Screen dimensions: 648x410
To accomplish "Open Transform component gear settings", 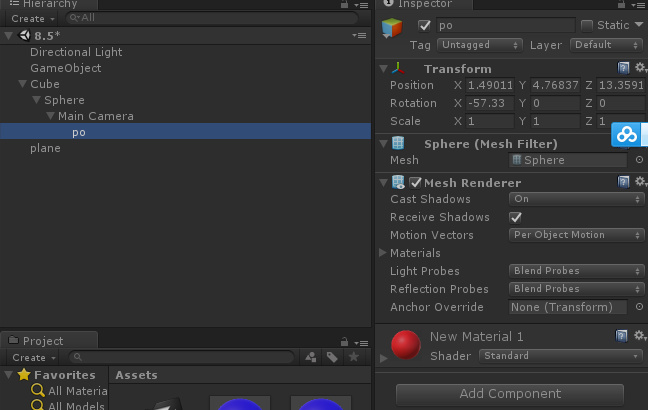I will coord(640,67).
